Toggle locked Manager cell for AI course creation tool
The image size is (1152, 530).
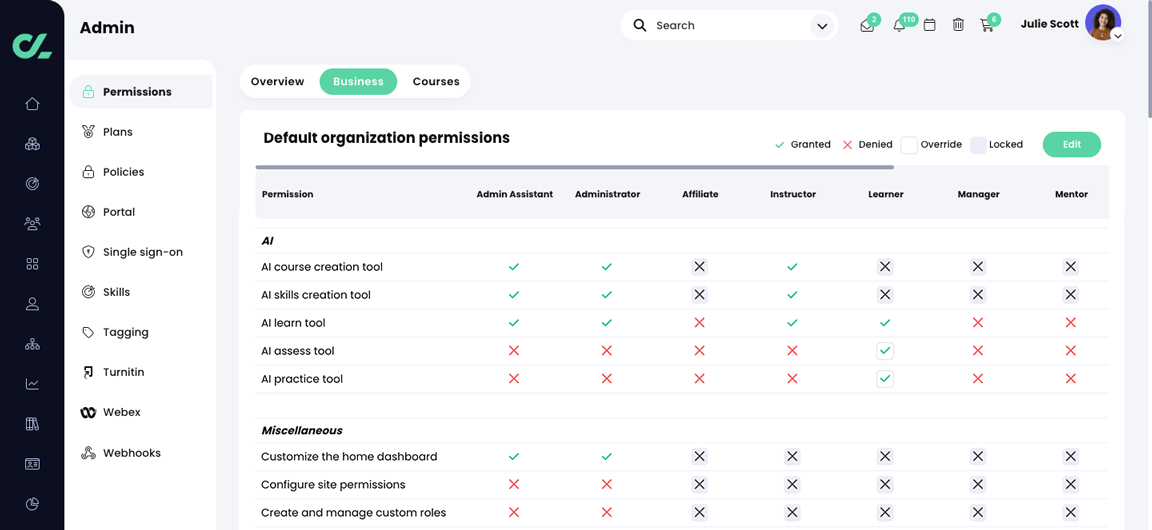(x=978, y=267)
